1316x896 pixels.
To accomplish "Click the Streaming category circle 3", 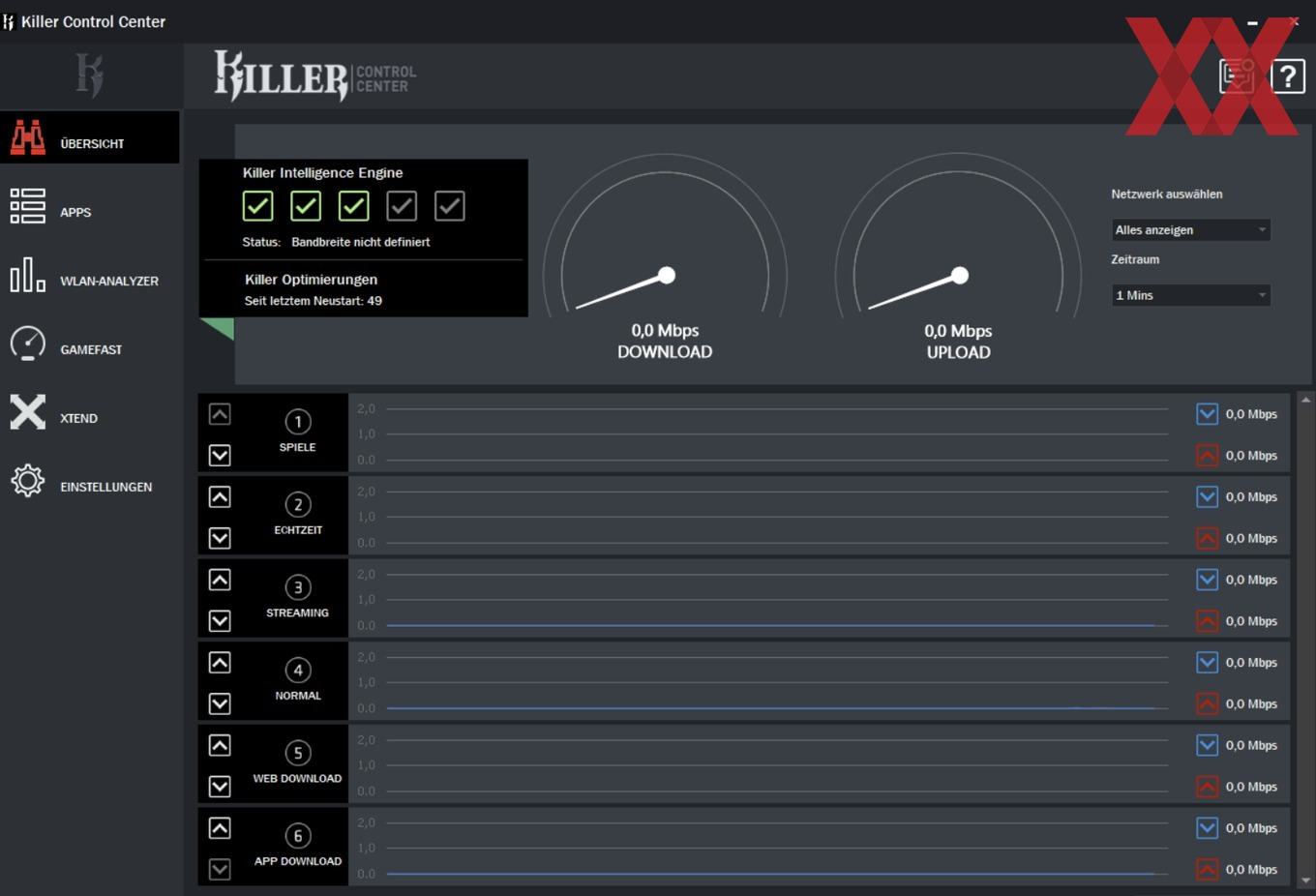I will click(x=298, y=587).
